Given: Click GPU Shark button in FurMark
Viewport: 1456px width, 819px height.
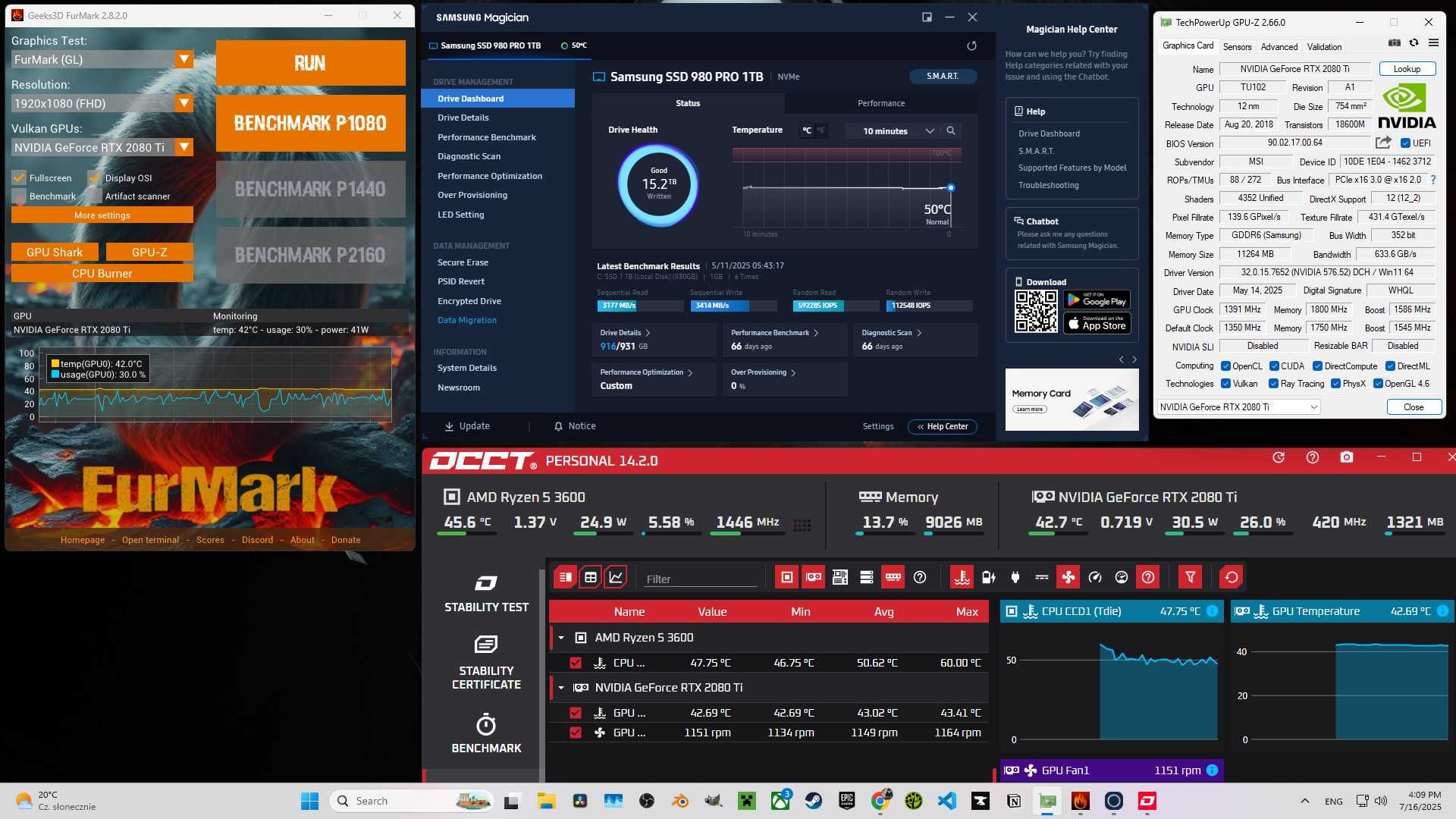Looking at the screenshot, I should [55, 253].
